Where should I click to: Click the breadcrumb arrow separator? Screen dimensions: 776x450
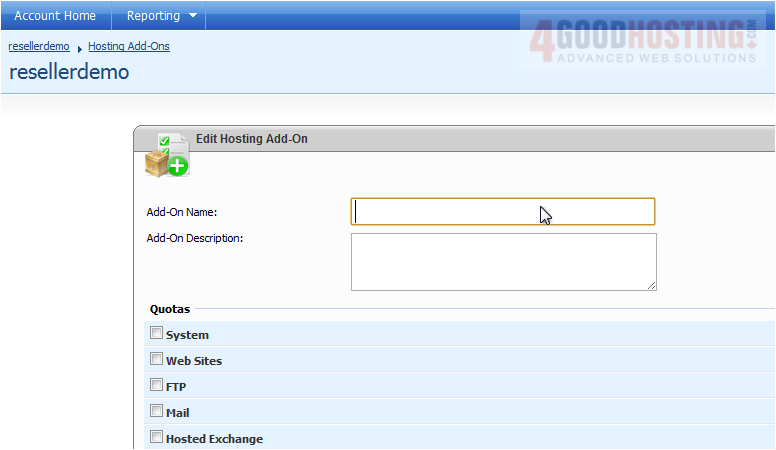point(79,48)
